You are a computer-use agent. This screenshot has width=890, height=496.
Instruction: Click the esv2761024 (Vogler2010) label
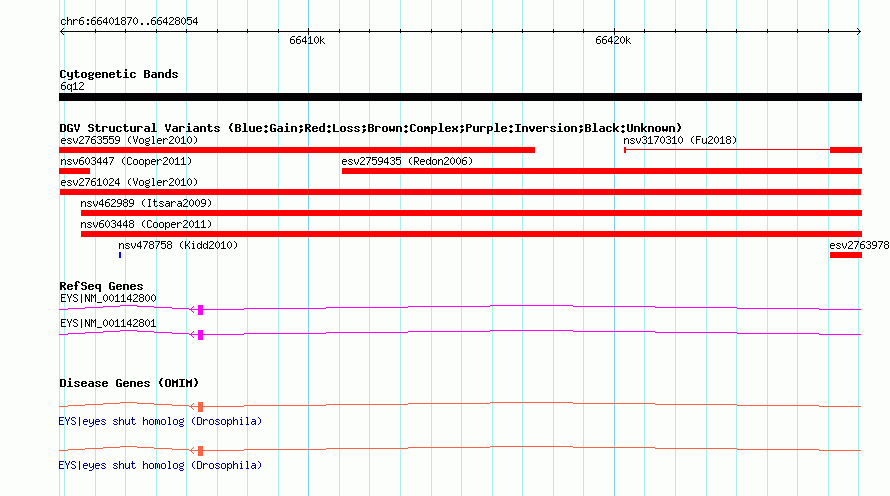[x=129, y=182]
